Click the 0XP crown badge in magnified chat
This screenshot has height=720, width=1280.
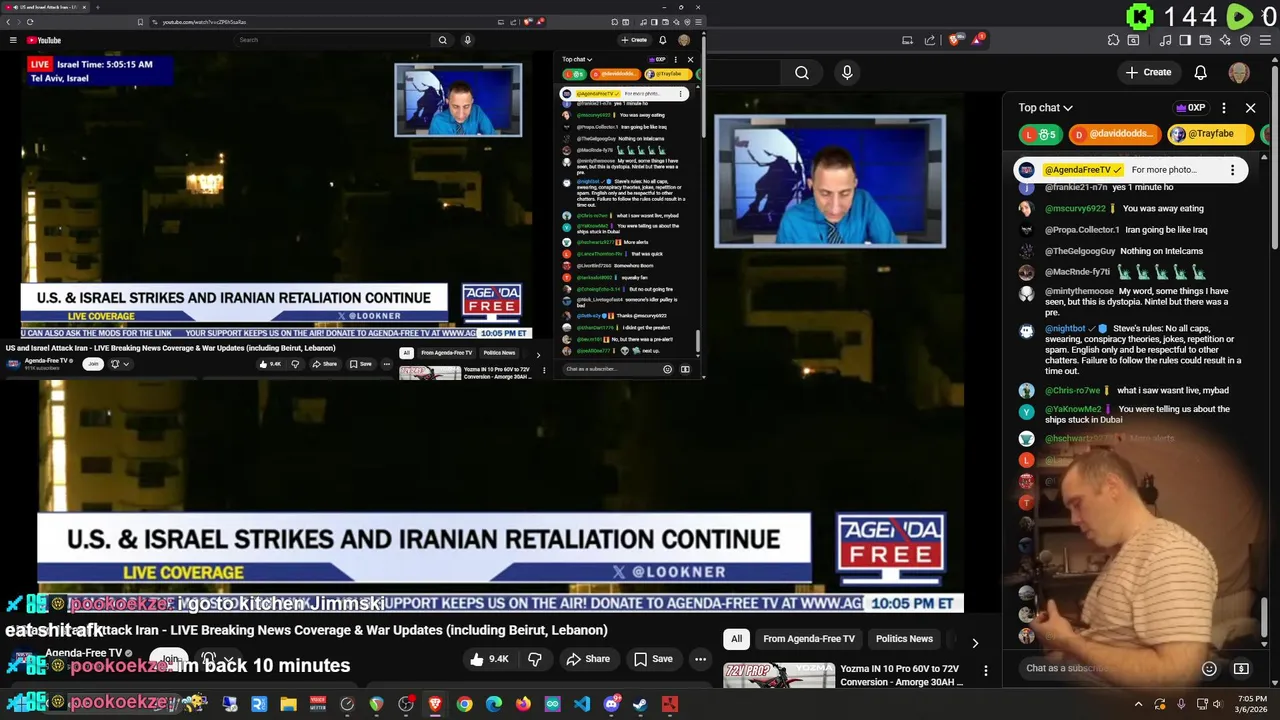[x=1190, y=108]
